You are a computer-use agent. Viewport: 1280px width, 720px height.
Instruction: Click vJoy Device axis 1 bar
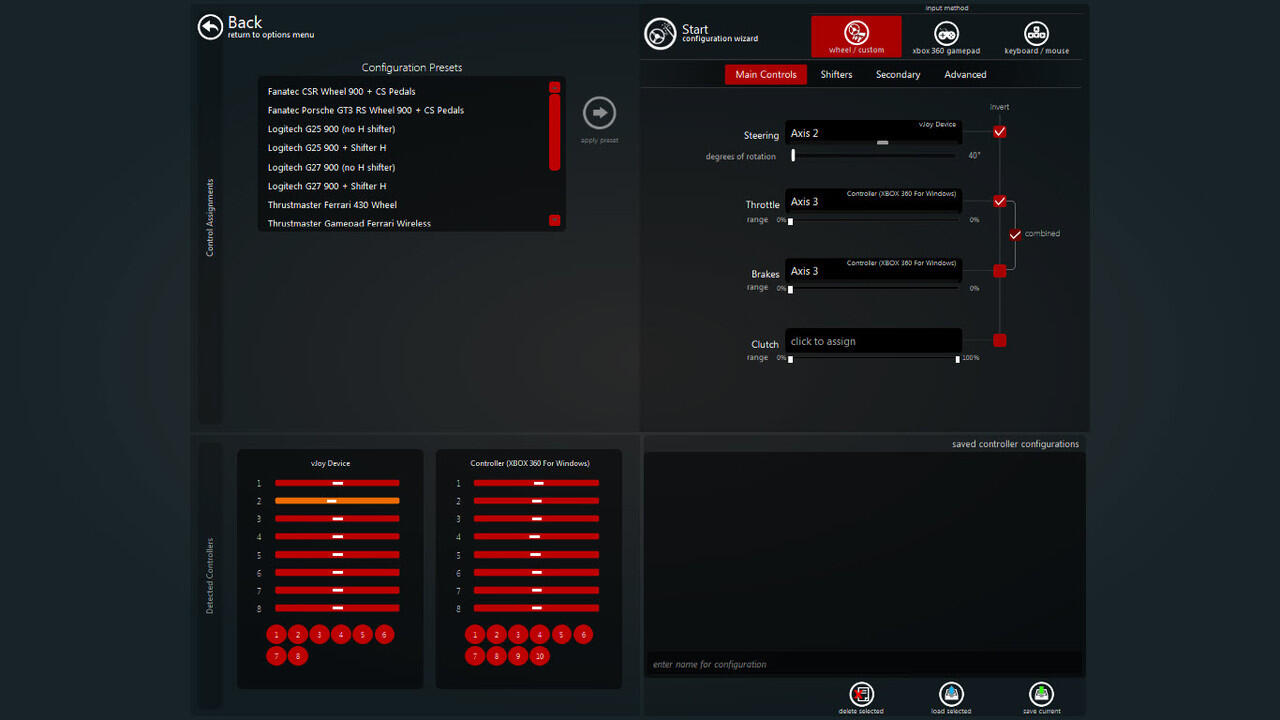tap(337, 483)
